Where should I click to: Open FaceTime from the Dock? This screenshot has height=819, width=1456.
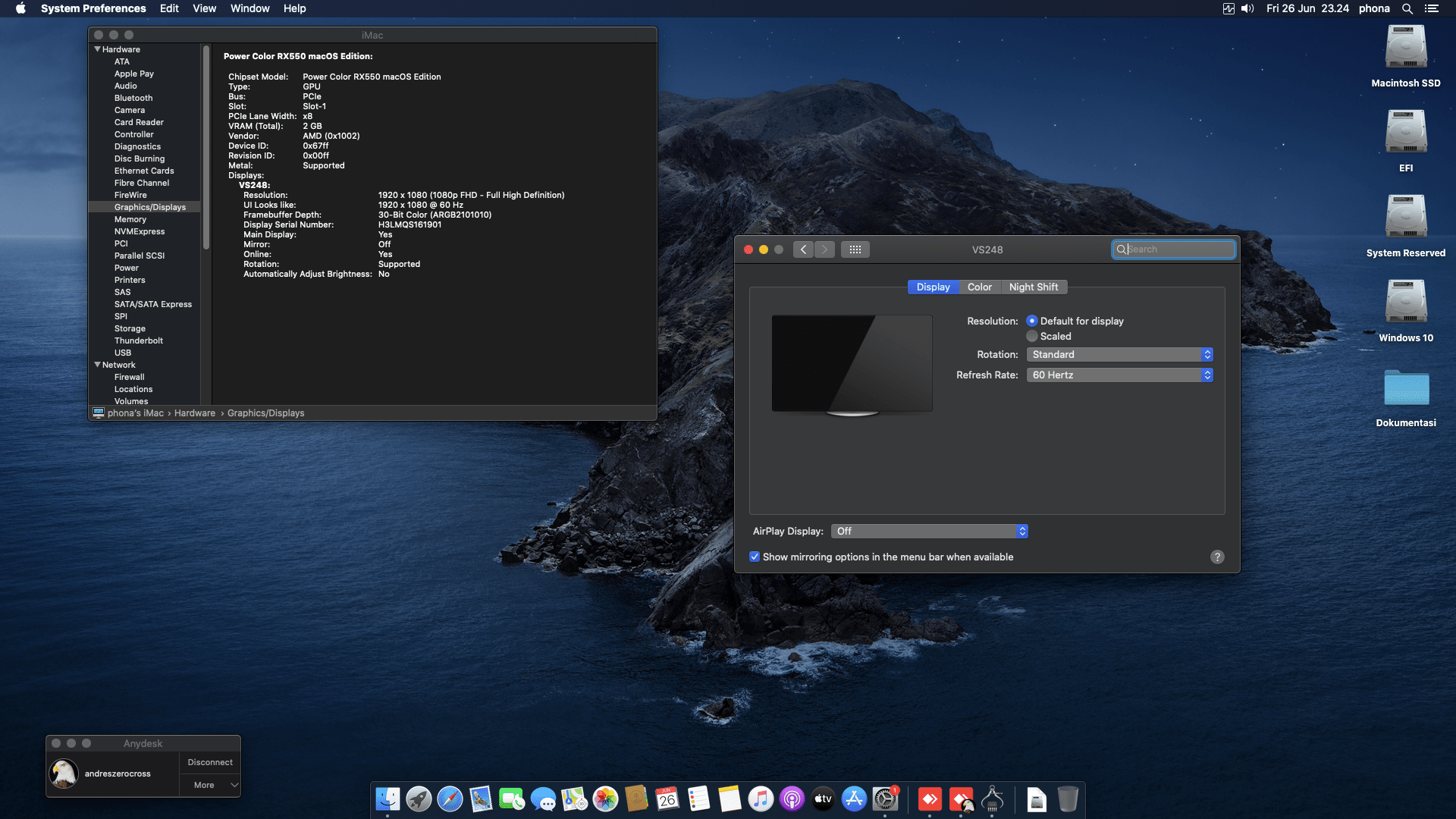coord(512,799)
